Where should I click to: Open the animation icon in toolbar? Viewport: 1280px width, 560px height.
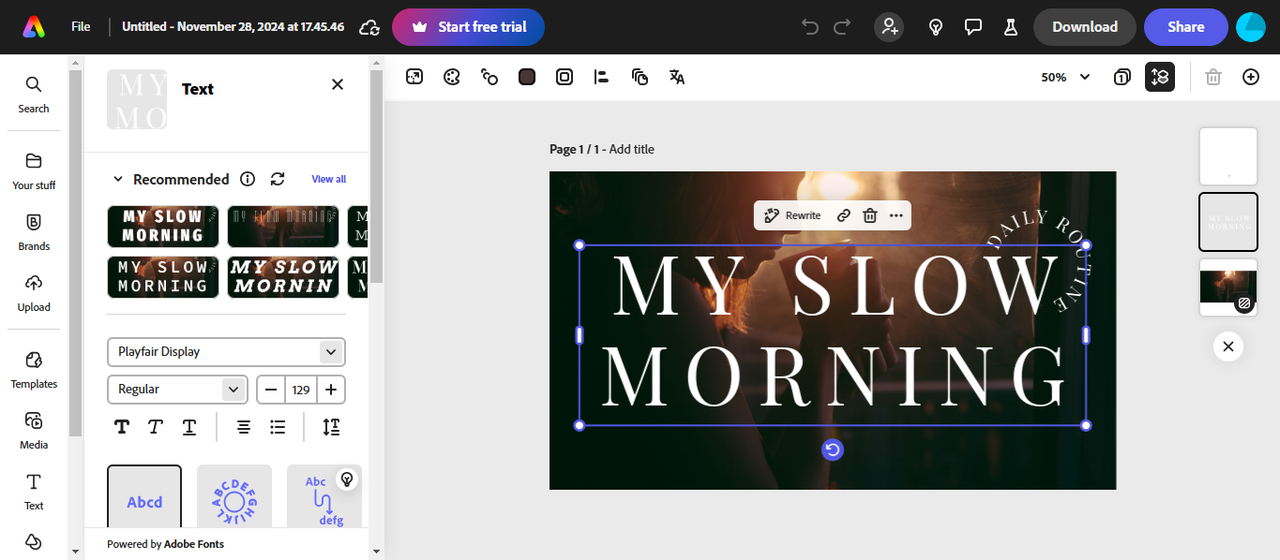[489, 77]
